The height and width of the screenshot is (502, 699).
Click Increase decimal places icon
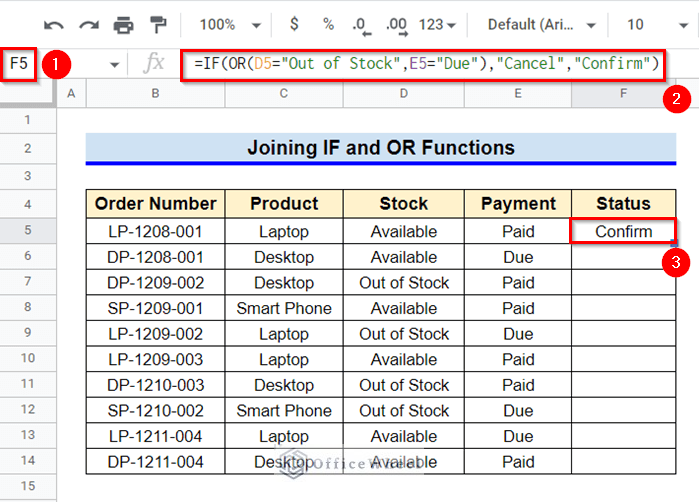pyautogui.click(x=397, y=26)
